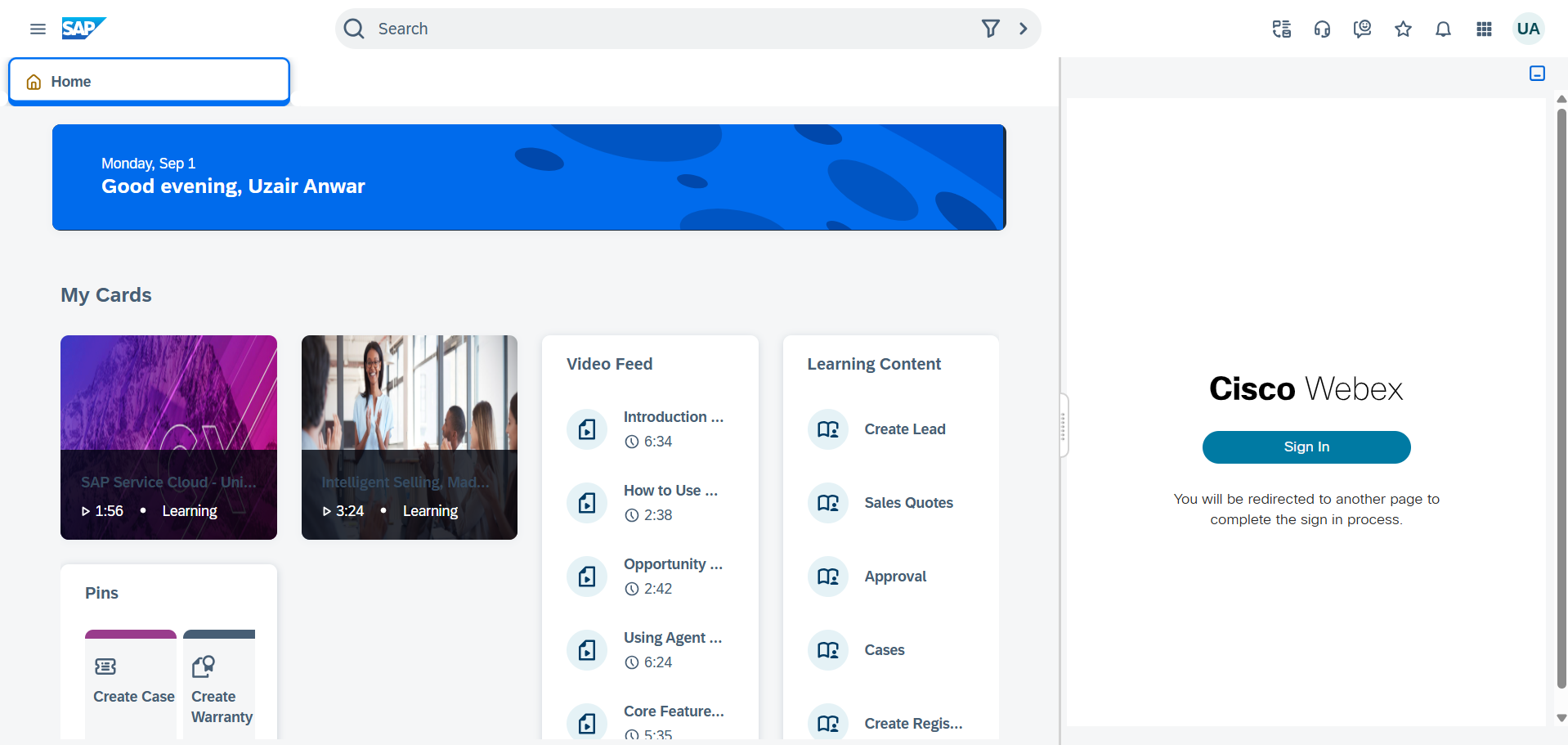Open the Create Case pin
The image size is (1568, 745).
[132, 680]
